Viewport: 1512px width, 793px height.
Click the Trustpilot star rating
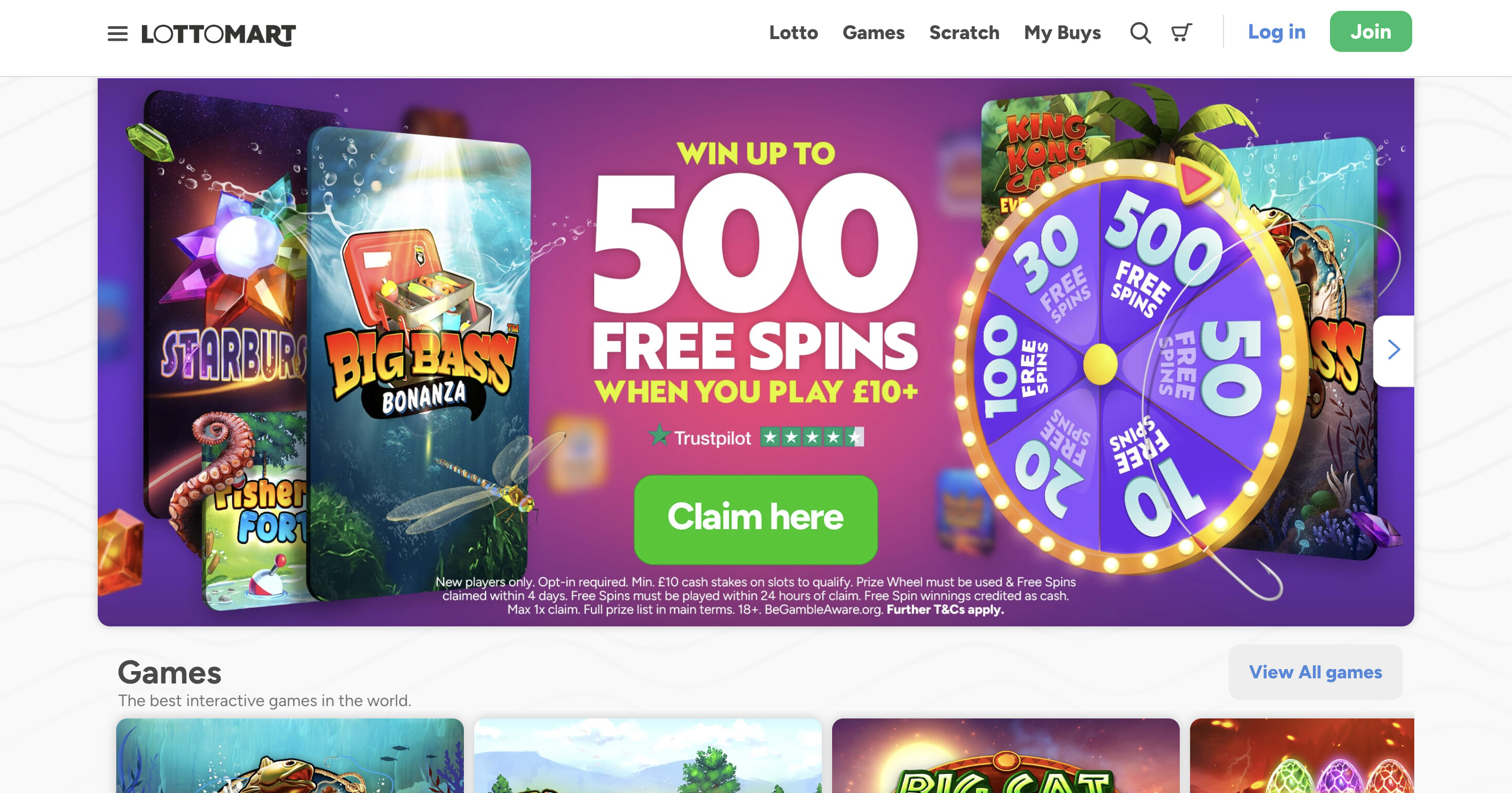click(x=812, y=437)
